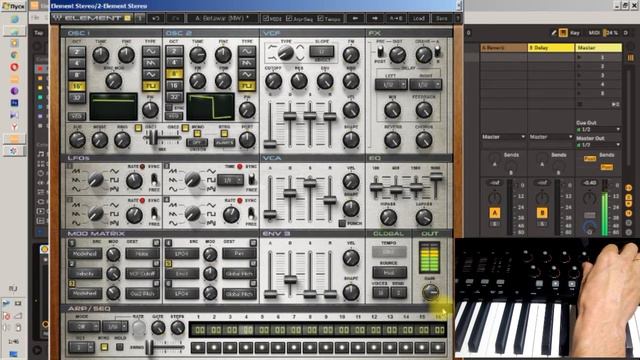This screenshot has width=640, height=360.
Task: Click the A to B copy button
Action: pos(396,18)
